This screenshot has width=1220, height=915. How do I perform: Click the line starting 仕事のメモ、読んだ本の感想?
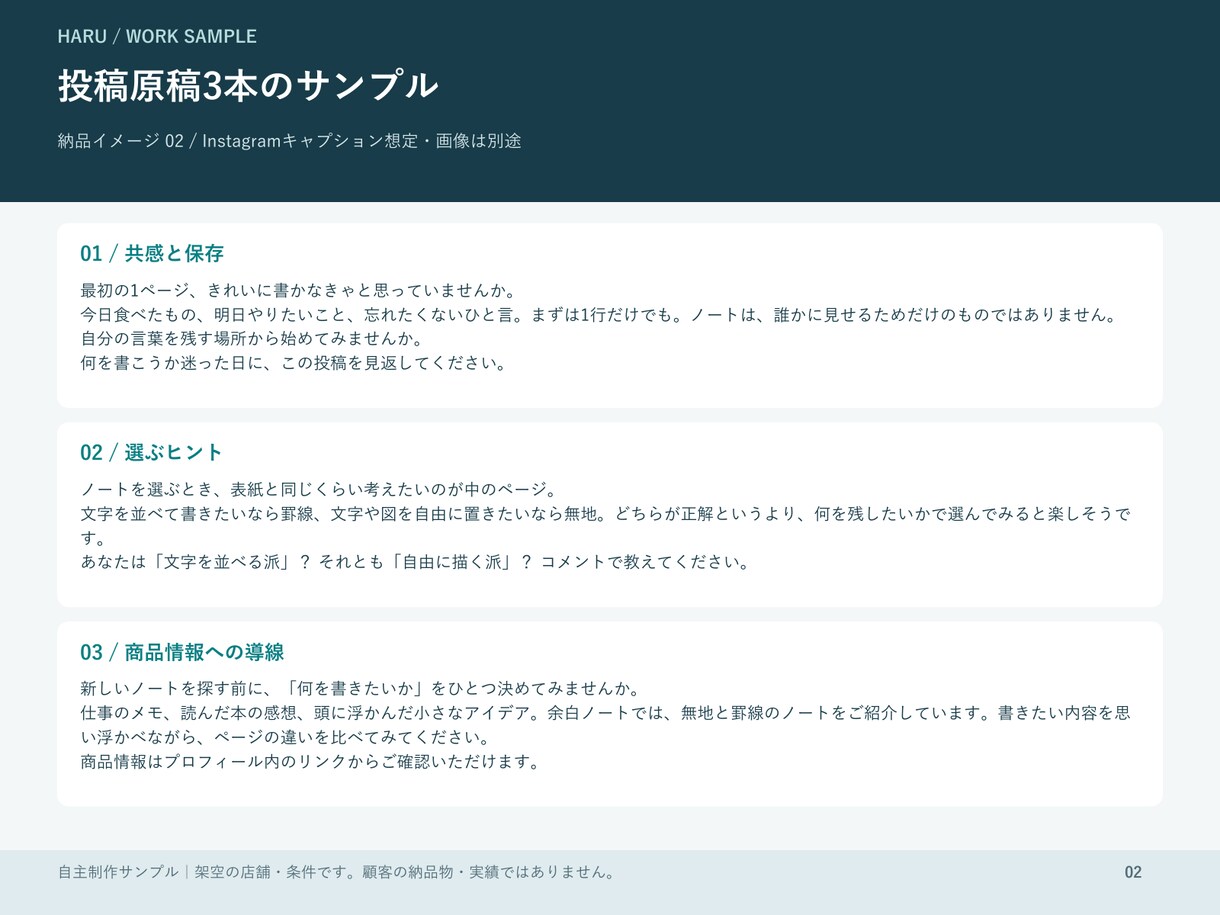606,713
